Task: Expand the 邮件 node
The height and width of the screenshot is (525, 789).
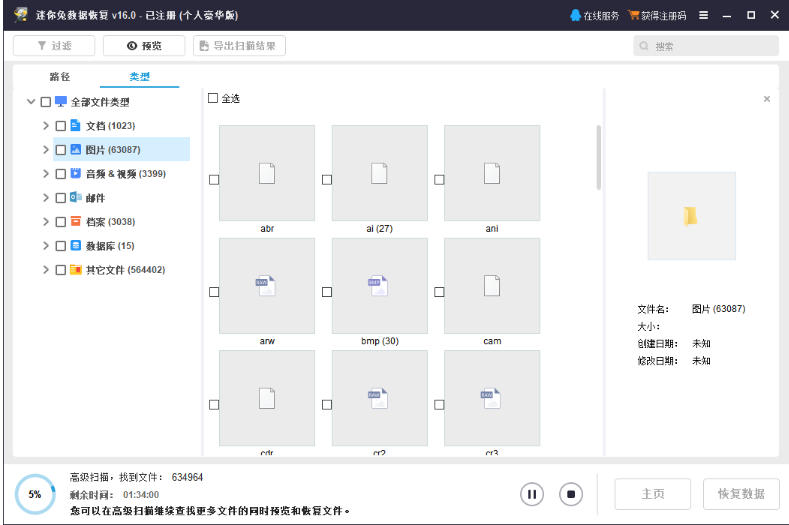Action: tap(46, 198)
